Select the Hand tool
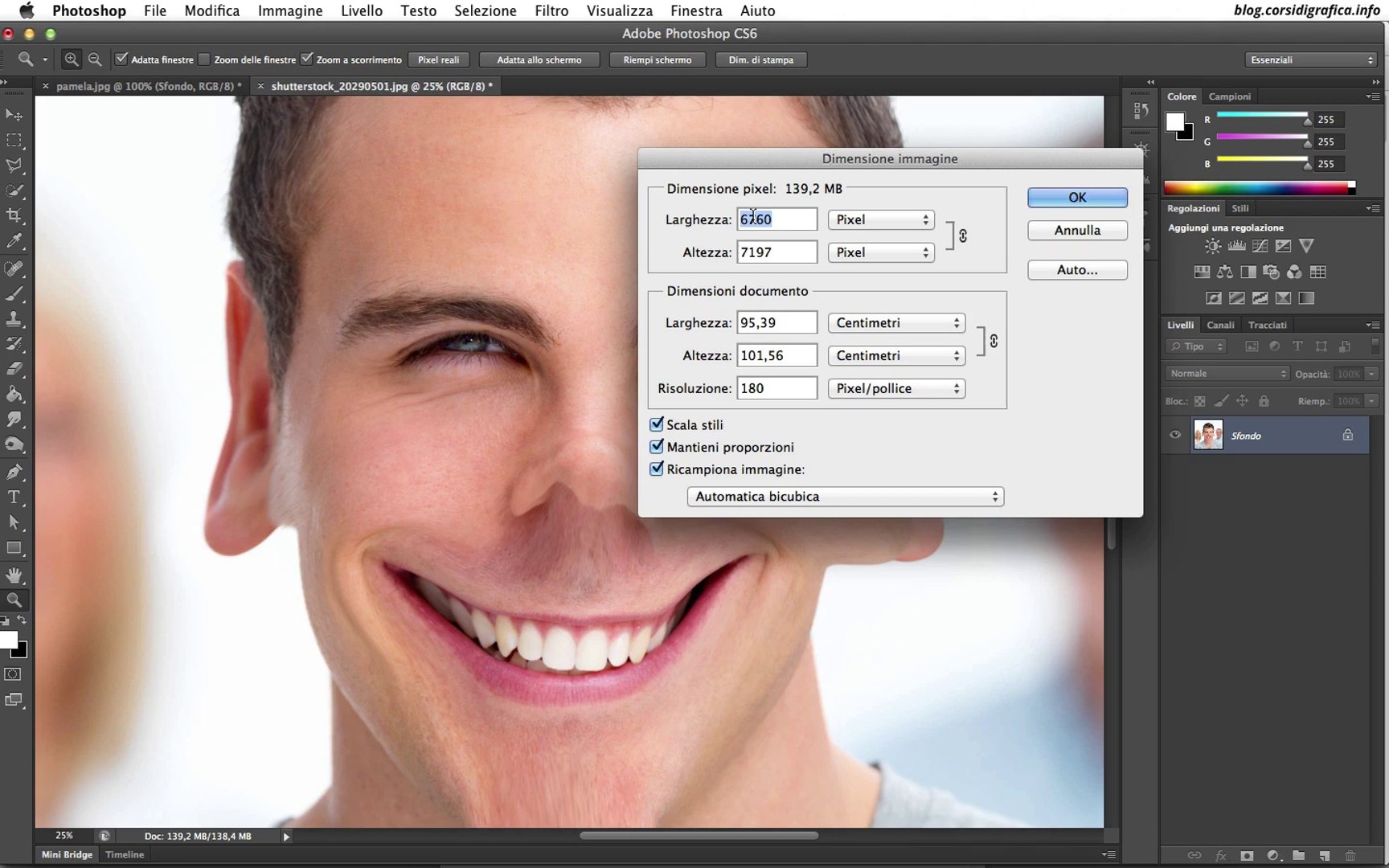The height and width of the screenshot is (868, 1389). (x=14, y=575)
